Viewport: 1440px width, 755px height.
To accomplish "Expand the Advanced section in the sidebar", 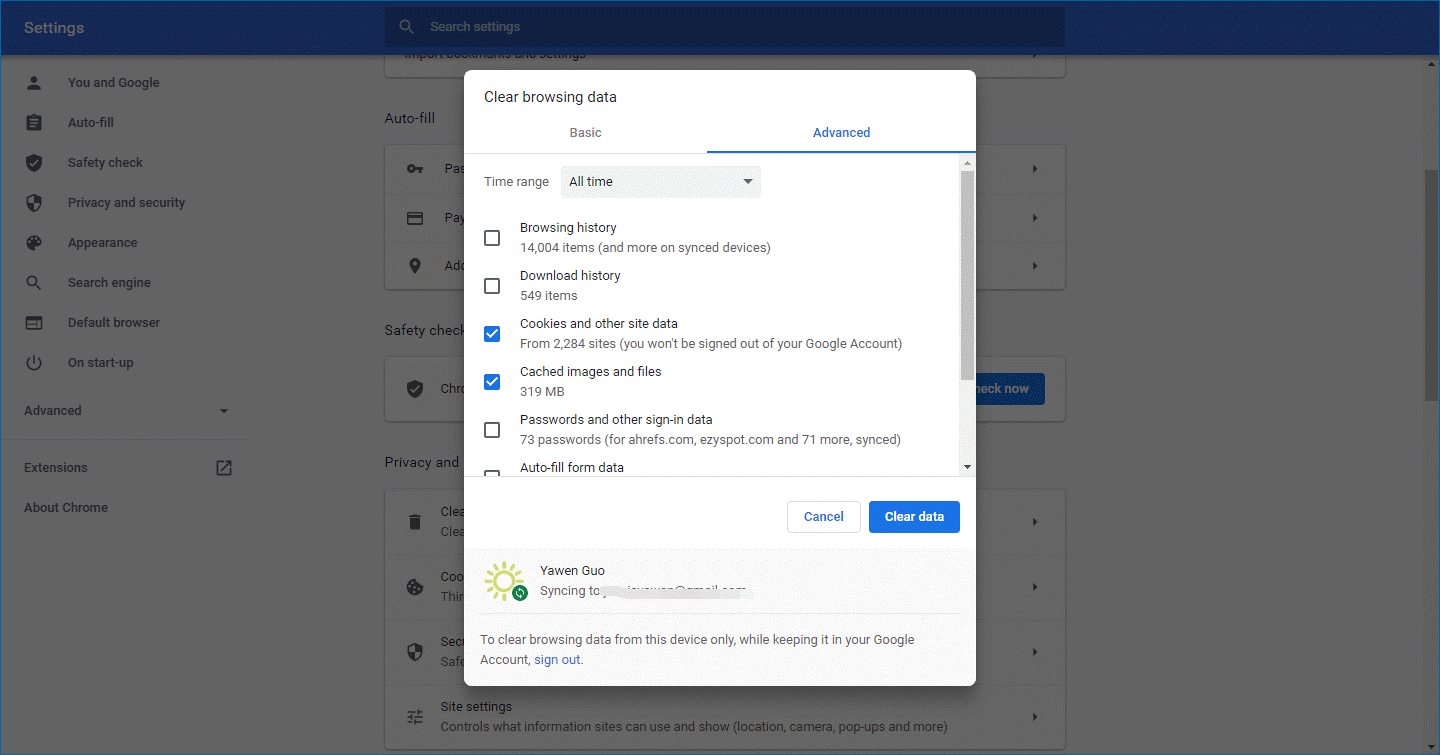I will click(224, 410).
